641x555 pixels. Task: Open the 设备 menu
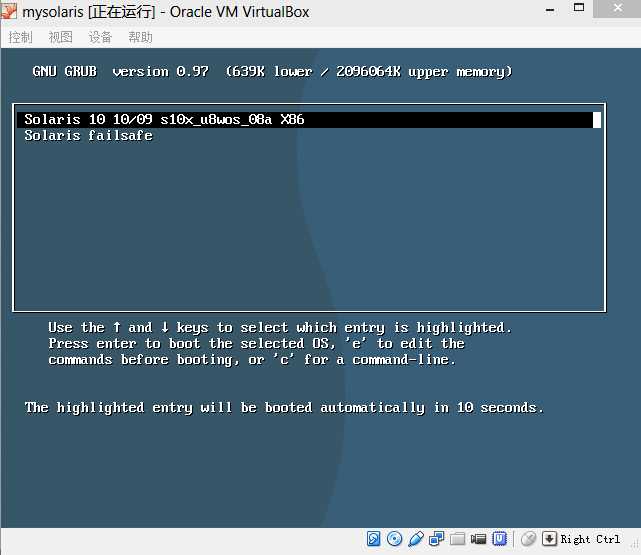pos(100,38)
